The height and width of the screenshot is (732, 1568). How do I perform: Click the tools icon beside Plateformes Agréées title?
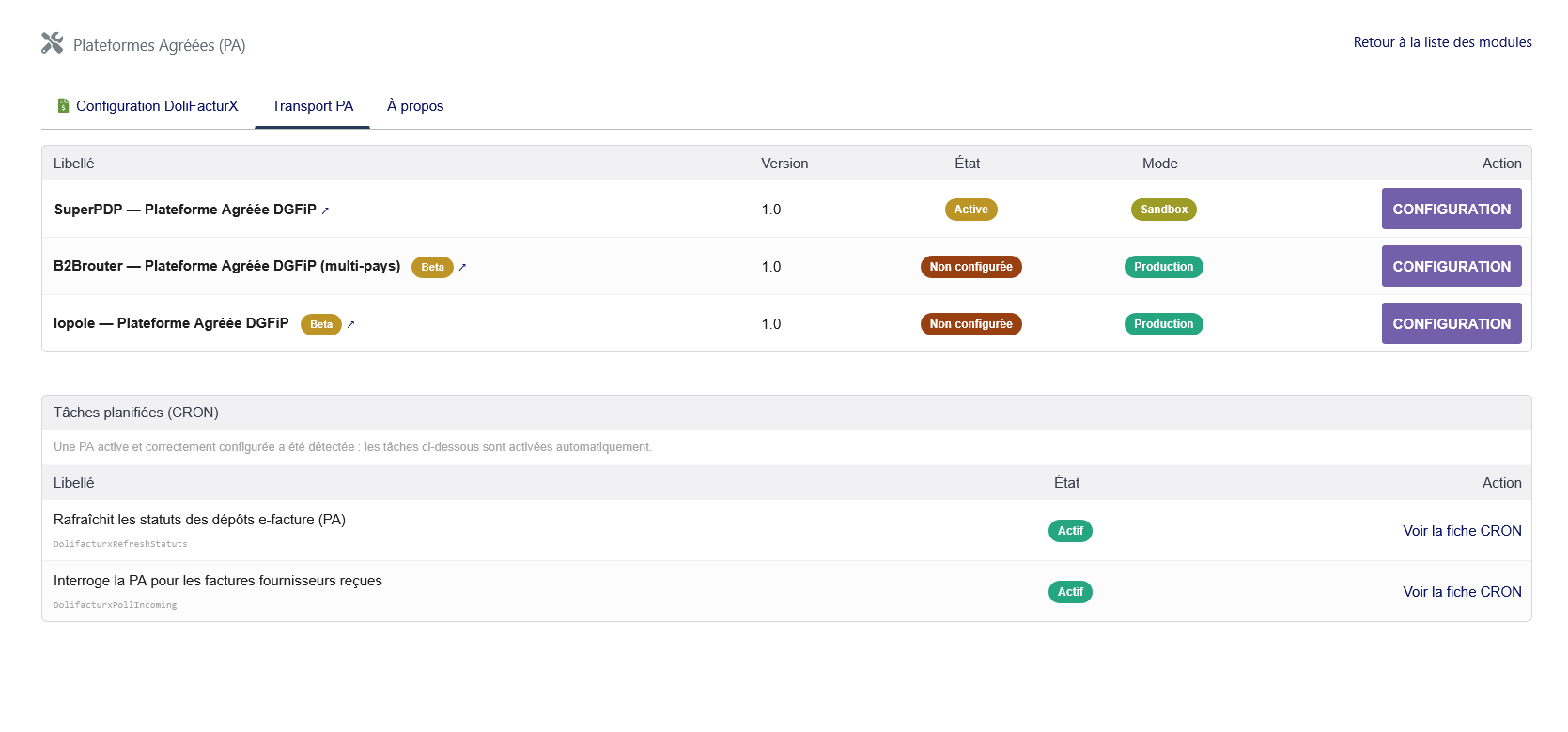click(53, 43)
